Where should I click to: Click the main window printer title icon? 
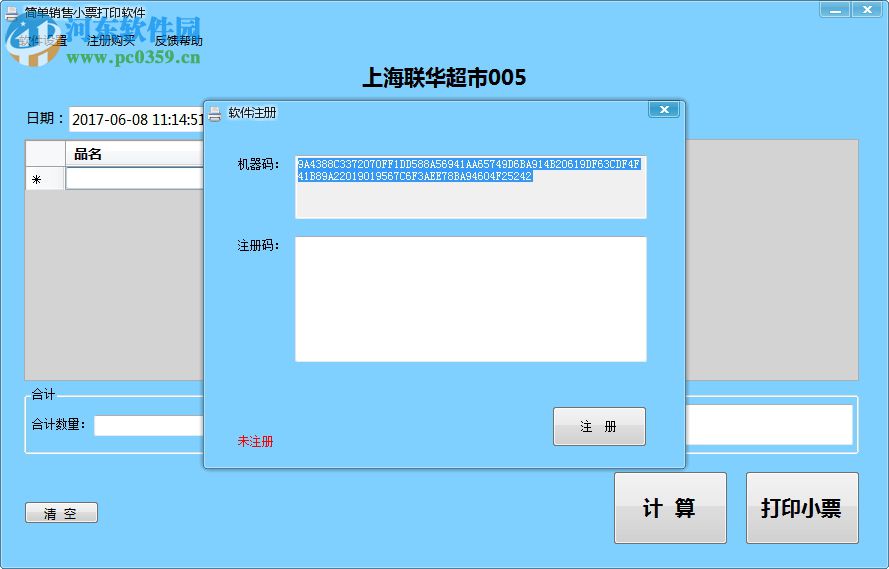[11, 13]
